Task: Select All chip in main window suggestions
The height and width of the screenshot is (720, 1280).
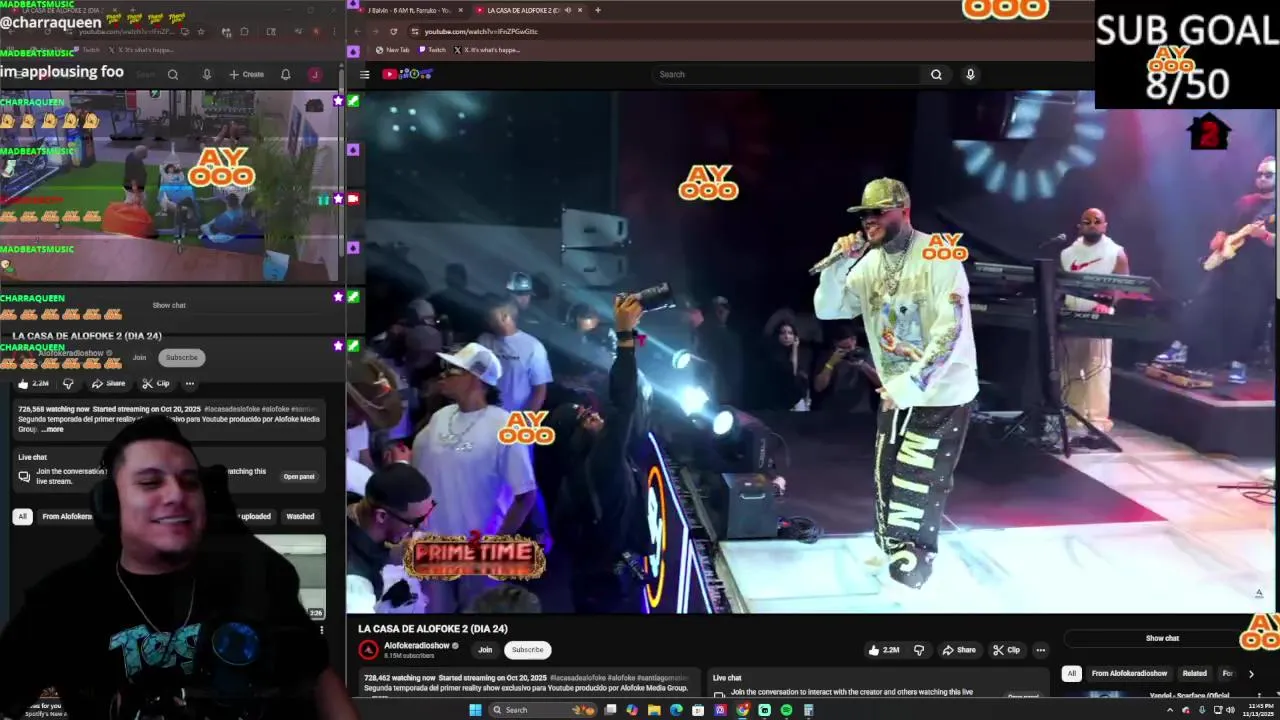Action: pos(1071,673)
